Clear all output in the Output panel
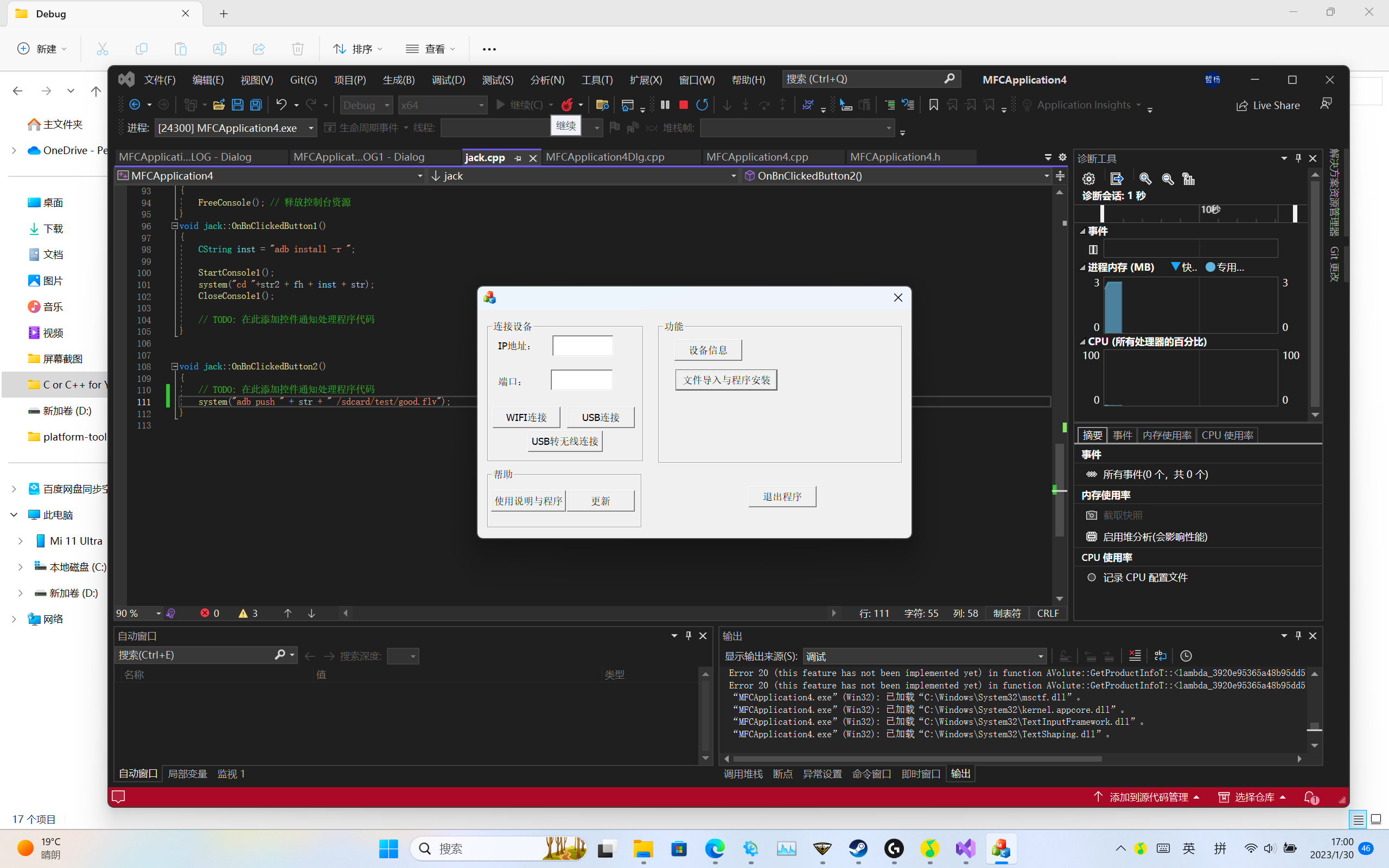This screenshot has width=1389, height=868. pyautogui.click(x=1135, y=655)
